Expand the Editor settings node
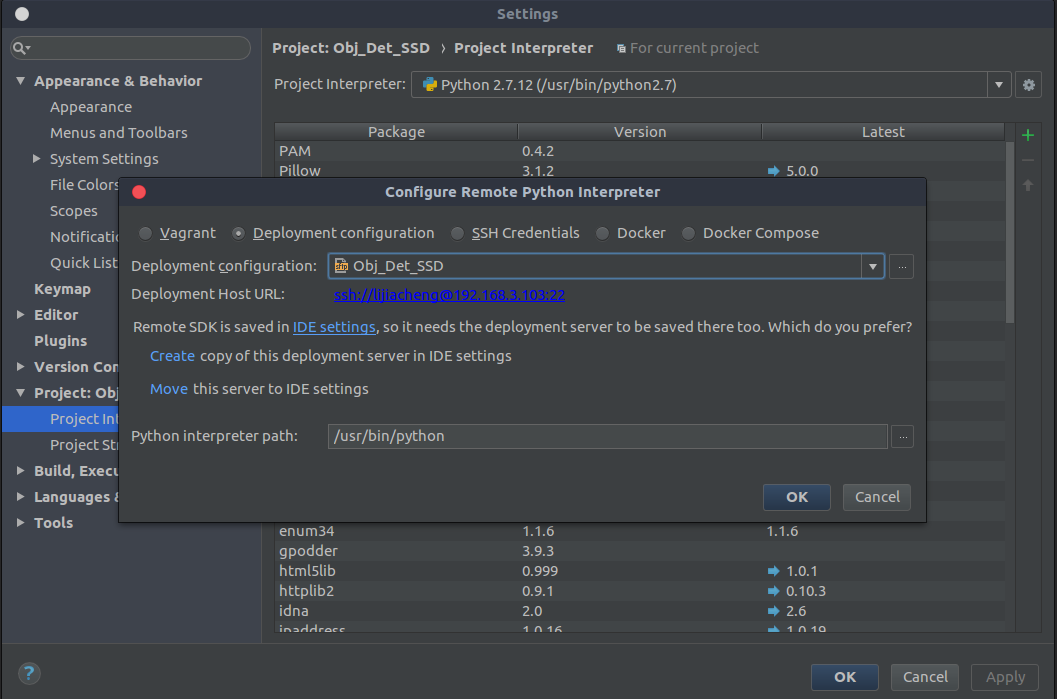The height and width of the screenshot is (699, 1057). point(20,315)
